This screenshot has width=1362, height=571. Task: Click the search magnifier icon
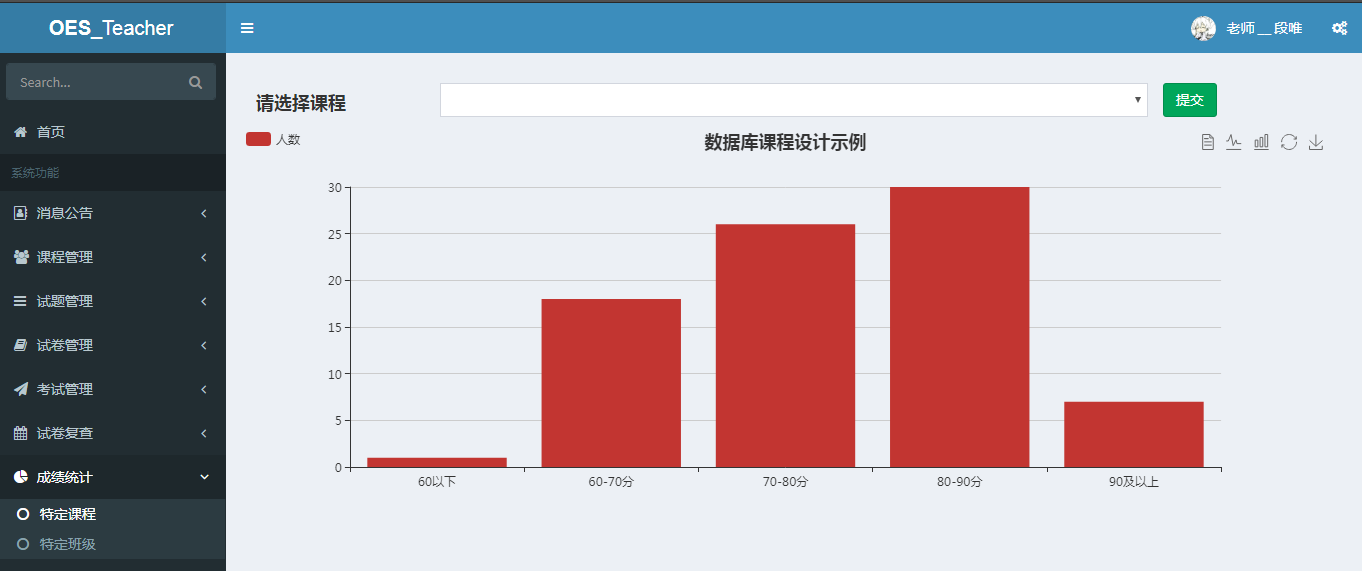tap(195, 83)
